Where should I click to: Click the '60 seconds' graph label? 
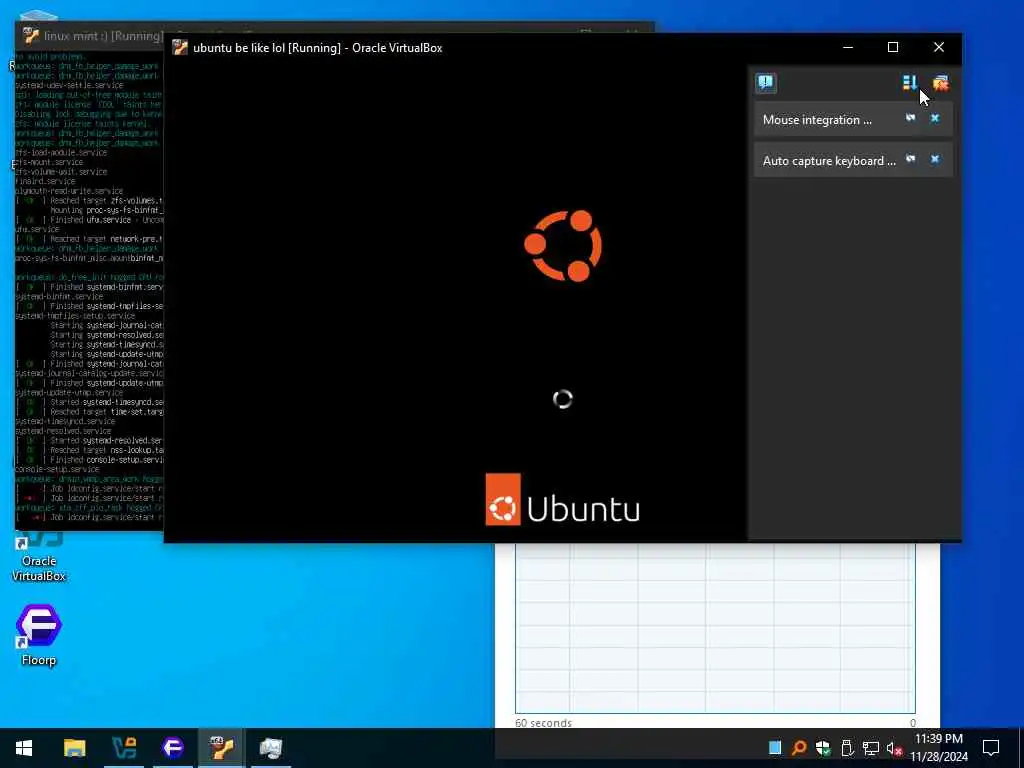coord(543,723)
